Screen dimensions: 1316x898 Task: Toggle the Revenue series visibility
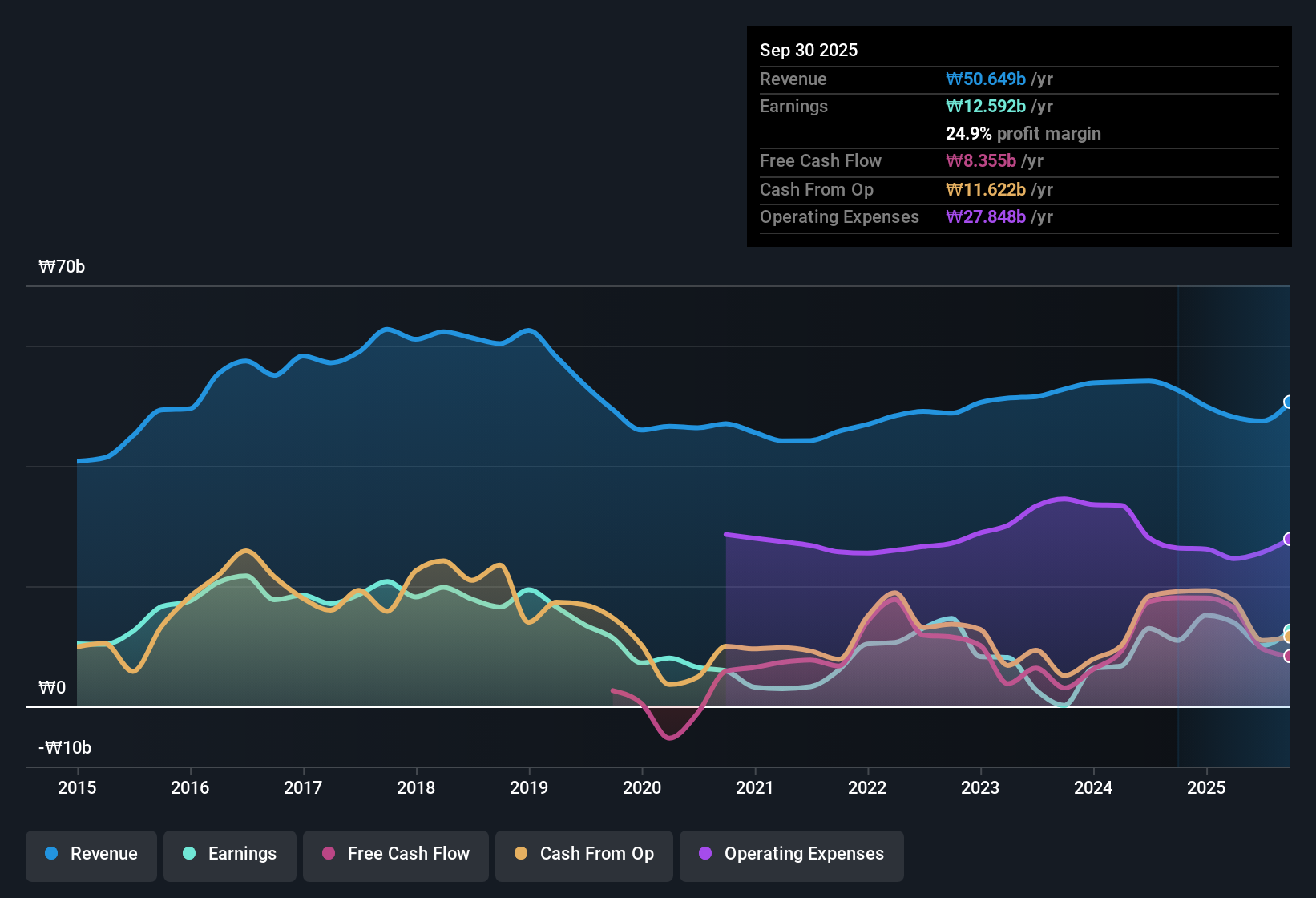coord(91,855)
